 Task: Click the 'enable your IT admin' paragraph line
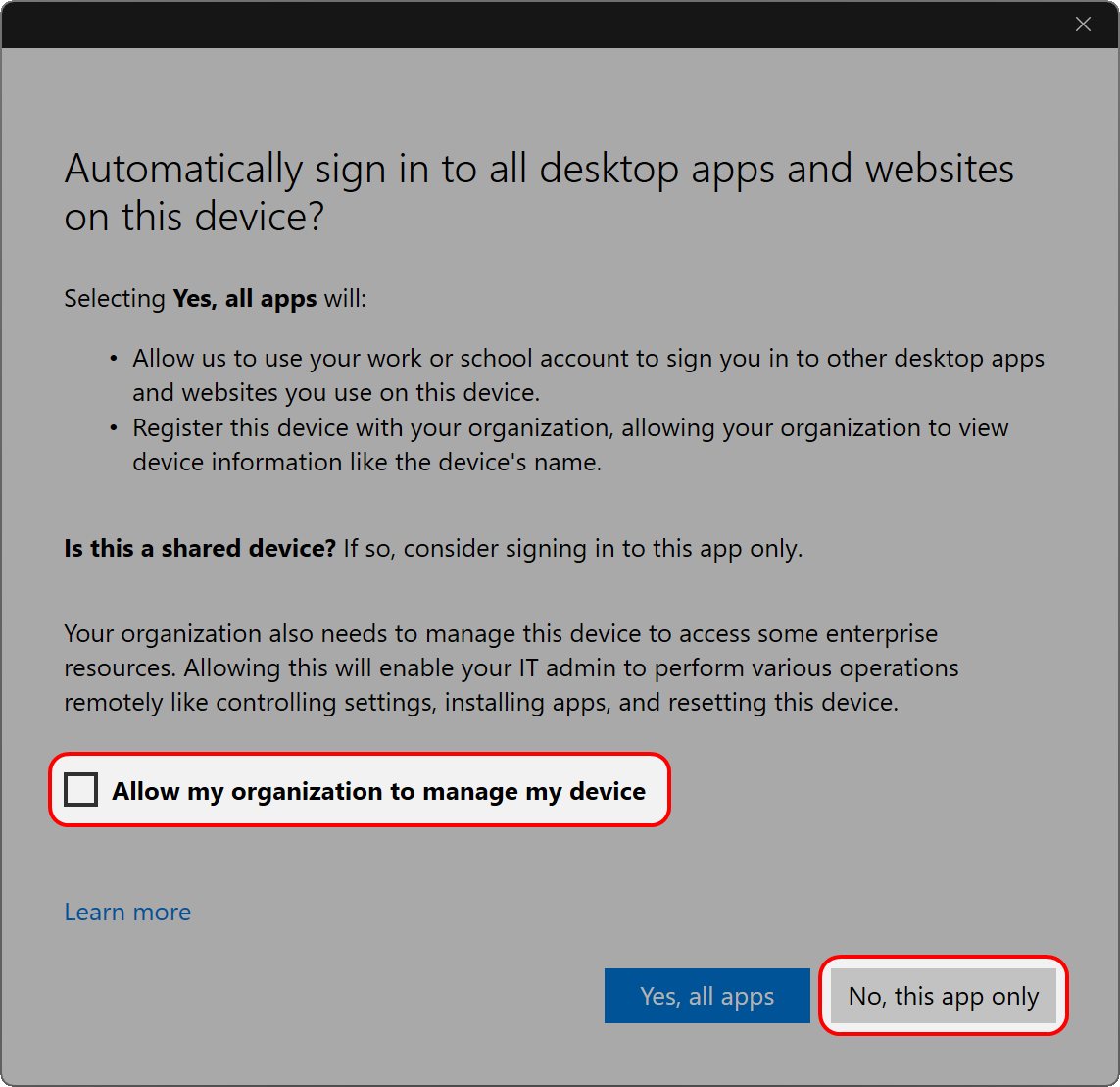click(511, 668)
